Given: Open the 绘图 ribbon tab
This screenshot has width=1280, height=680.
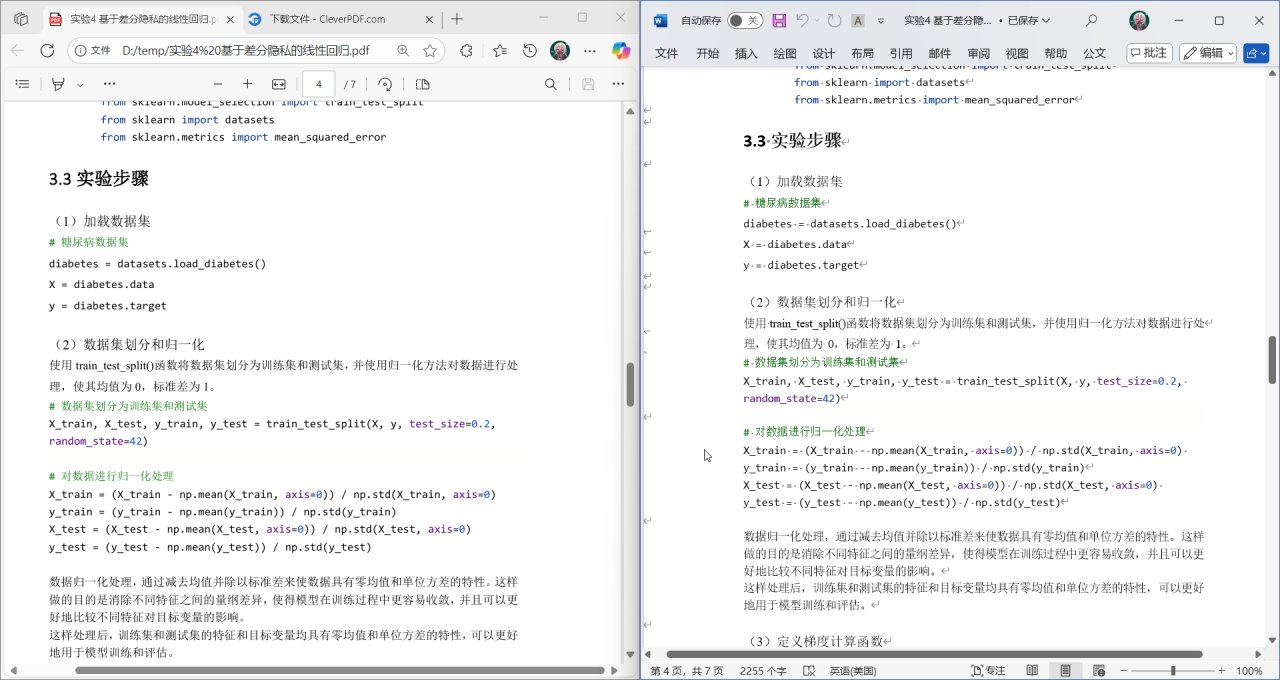Looking at the screenshot, I should click(785, 53).
